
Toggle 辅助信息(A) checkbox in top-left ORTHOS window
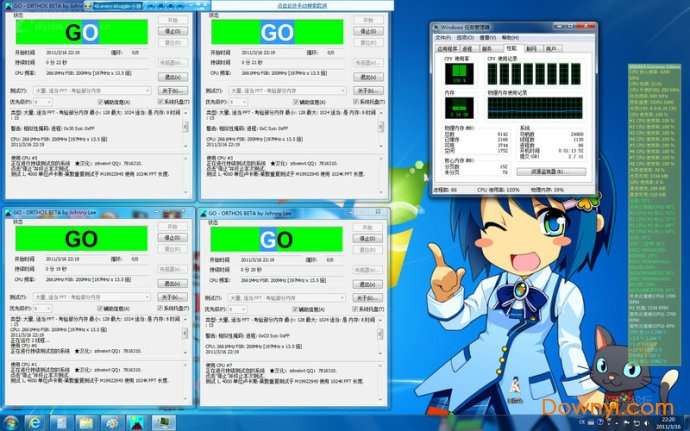pyautogui.click(x=100, y=102)
